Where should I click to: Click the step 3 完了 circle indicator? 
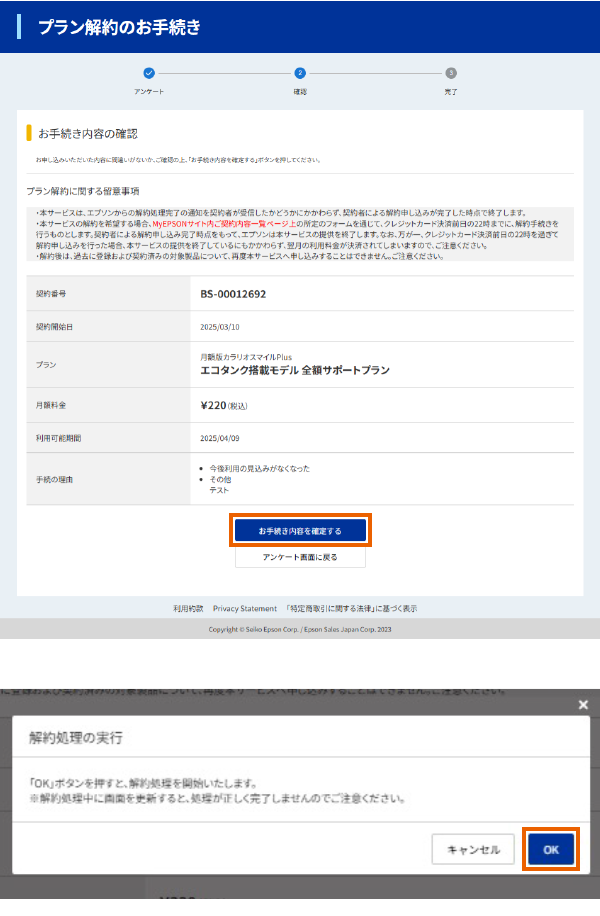pos(451,73)
